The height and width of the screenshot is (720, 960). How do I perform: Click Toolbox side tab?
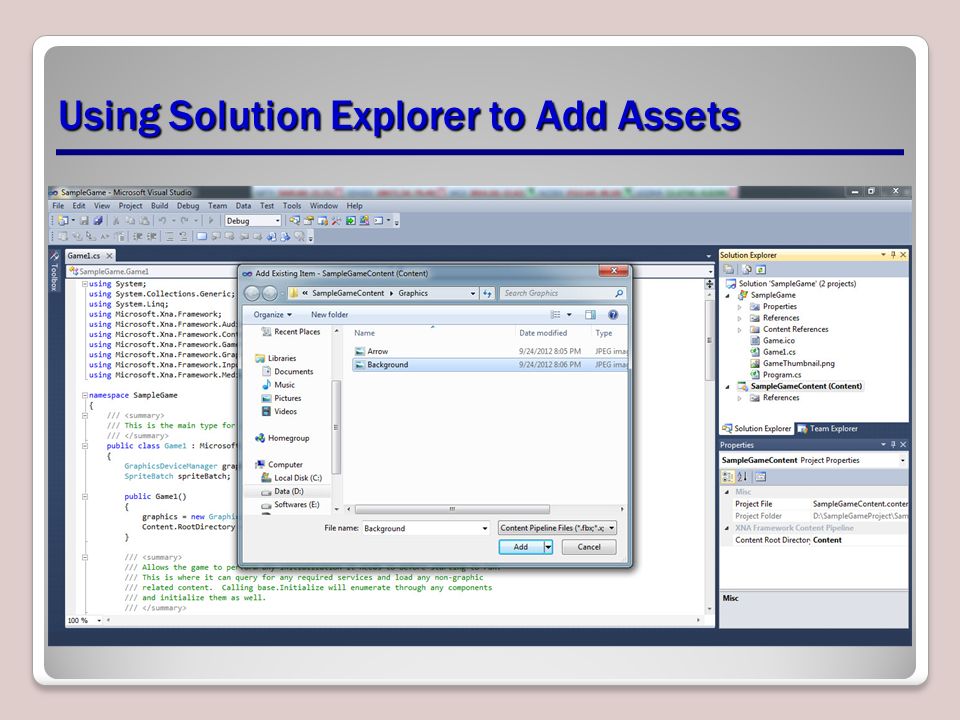point(54,271)
